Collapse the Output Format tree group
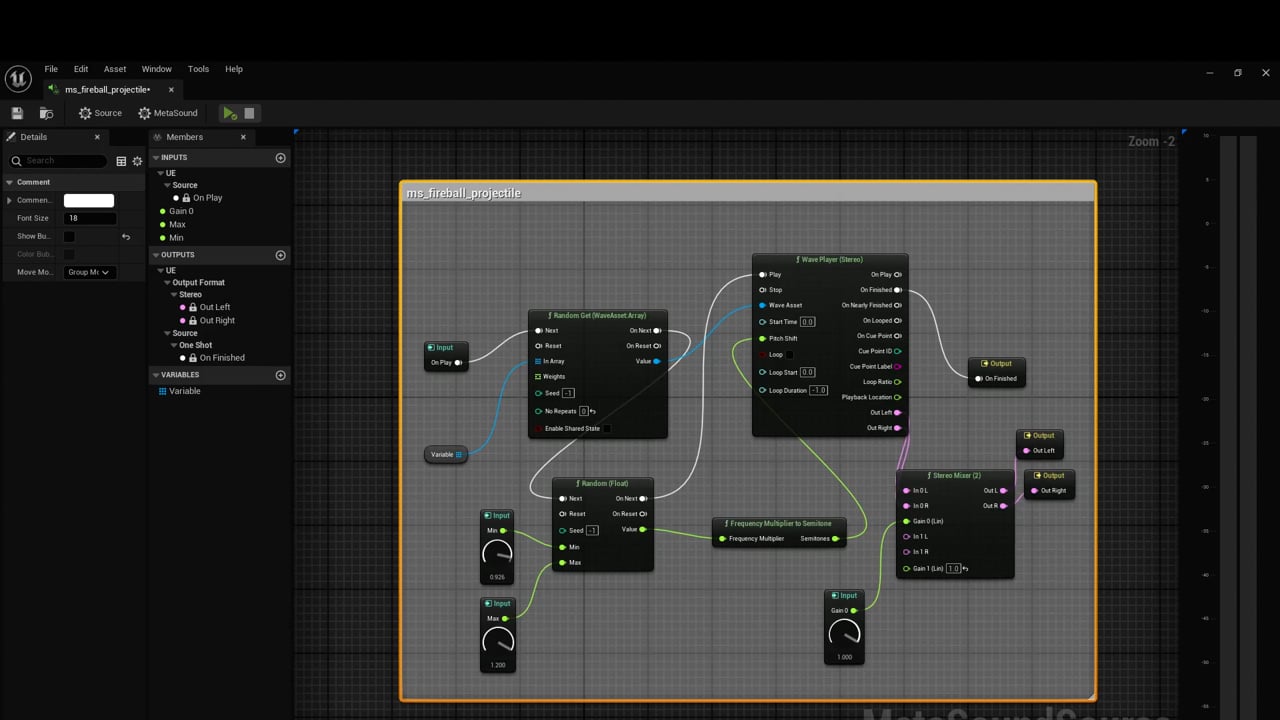Viewport: 1280px width, 720px height. [169, 283]
